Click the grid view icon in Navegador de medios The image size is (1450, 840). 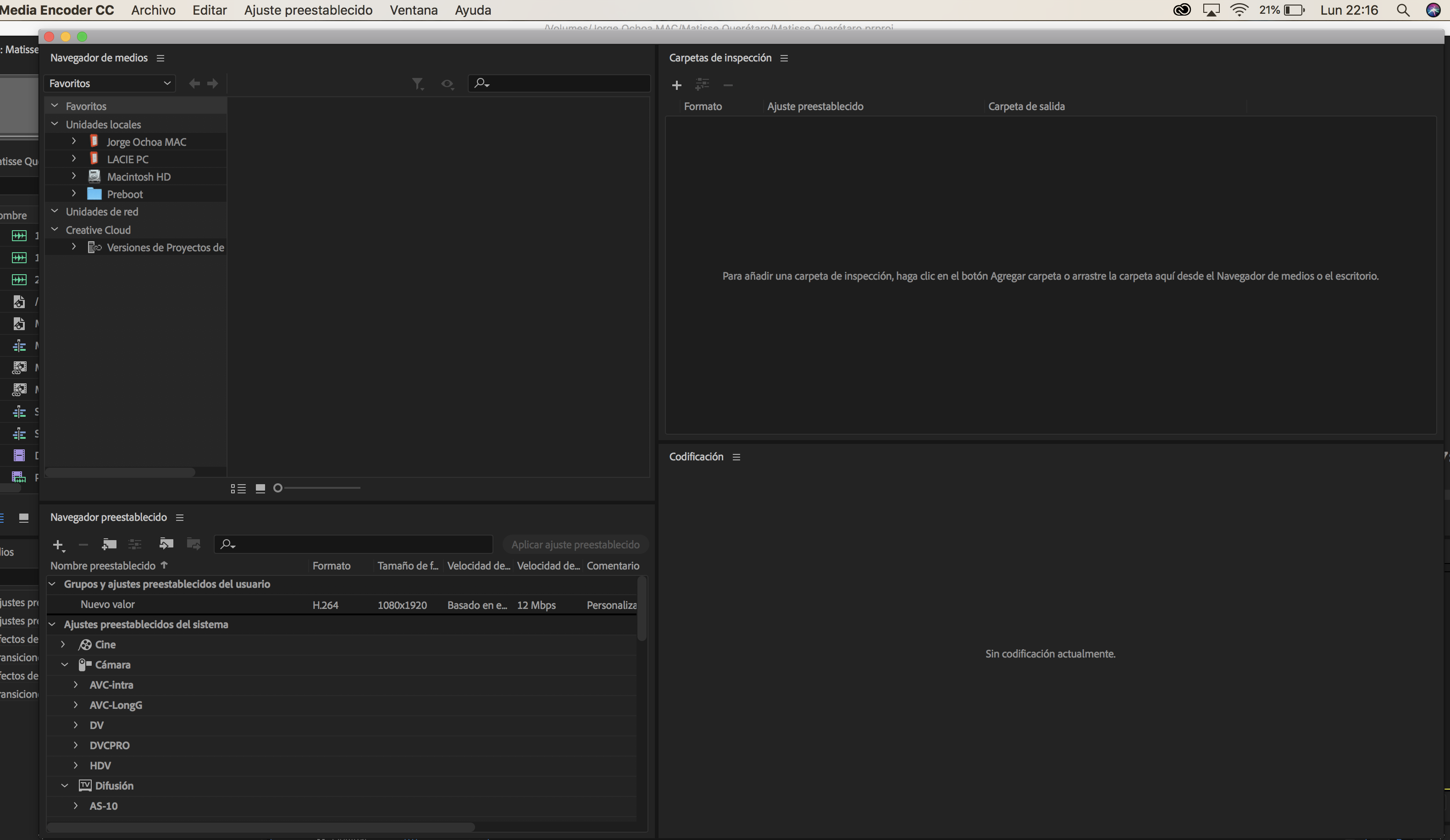click(258, 489)
